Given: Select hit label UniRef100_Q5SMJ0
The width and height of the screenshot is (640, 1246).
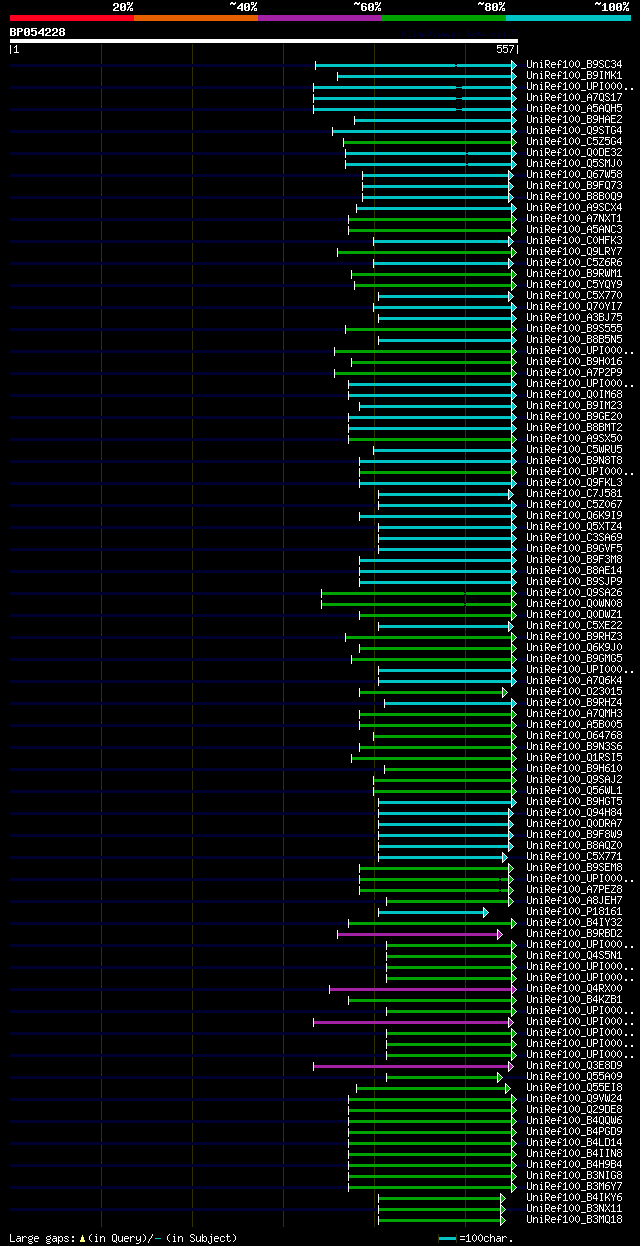Looking at the screenshot, I should [x=574, y=164].
